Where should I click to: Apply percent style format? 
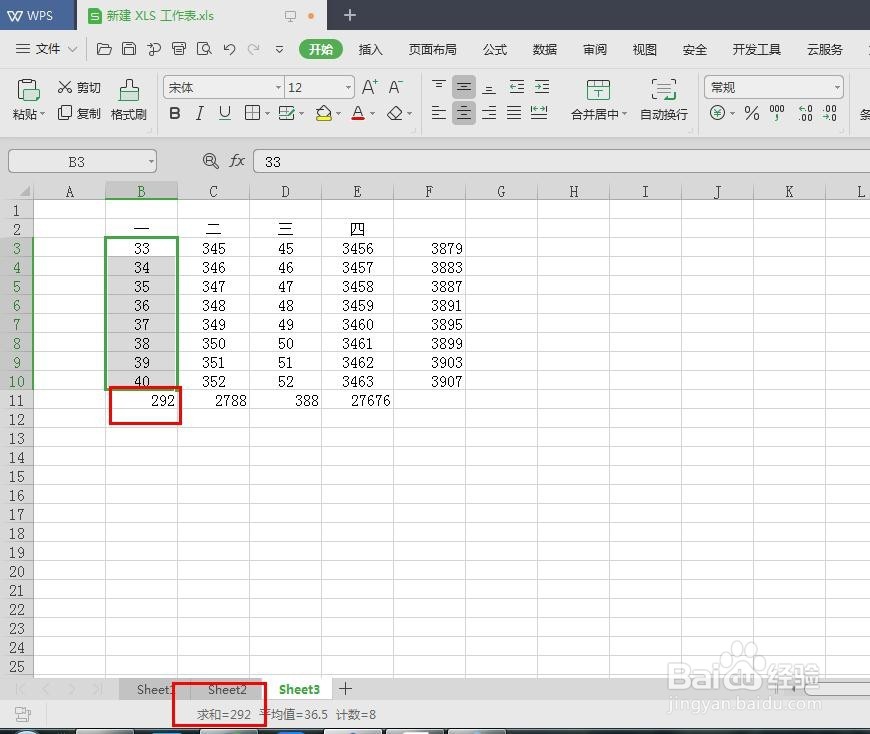(752, 113)
